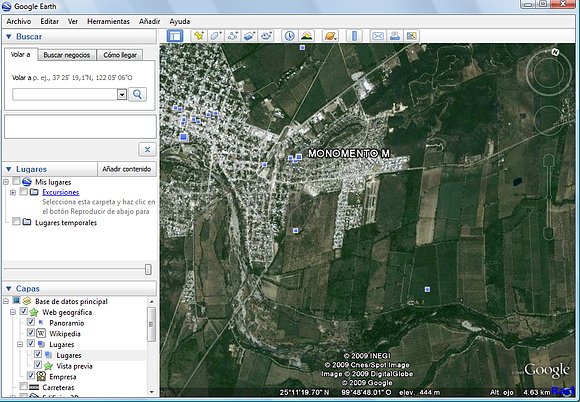
Task: Click the Capas scrollbar down arrow
Action: 152,392
